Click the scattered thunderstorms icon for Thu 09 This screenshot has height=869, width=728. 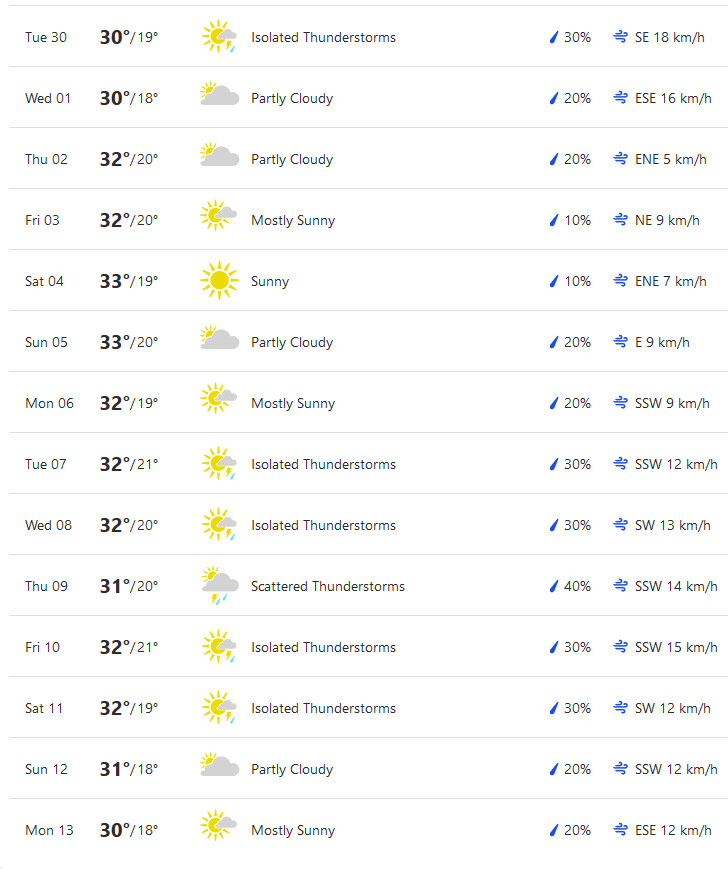220,585
